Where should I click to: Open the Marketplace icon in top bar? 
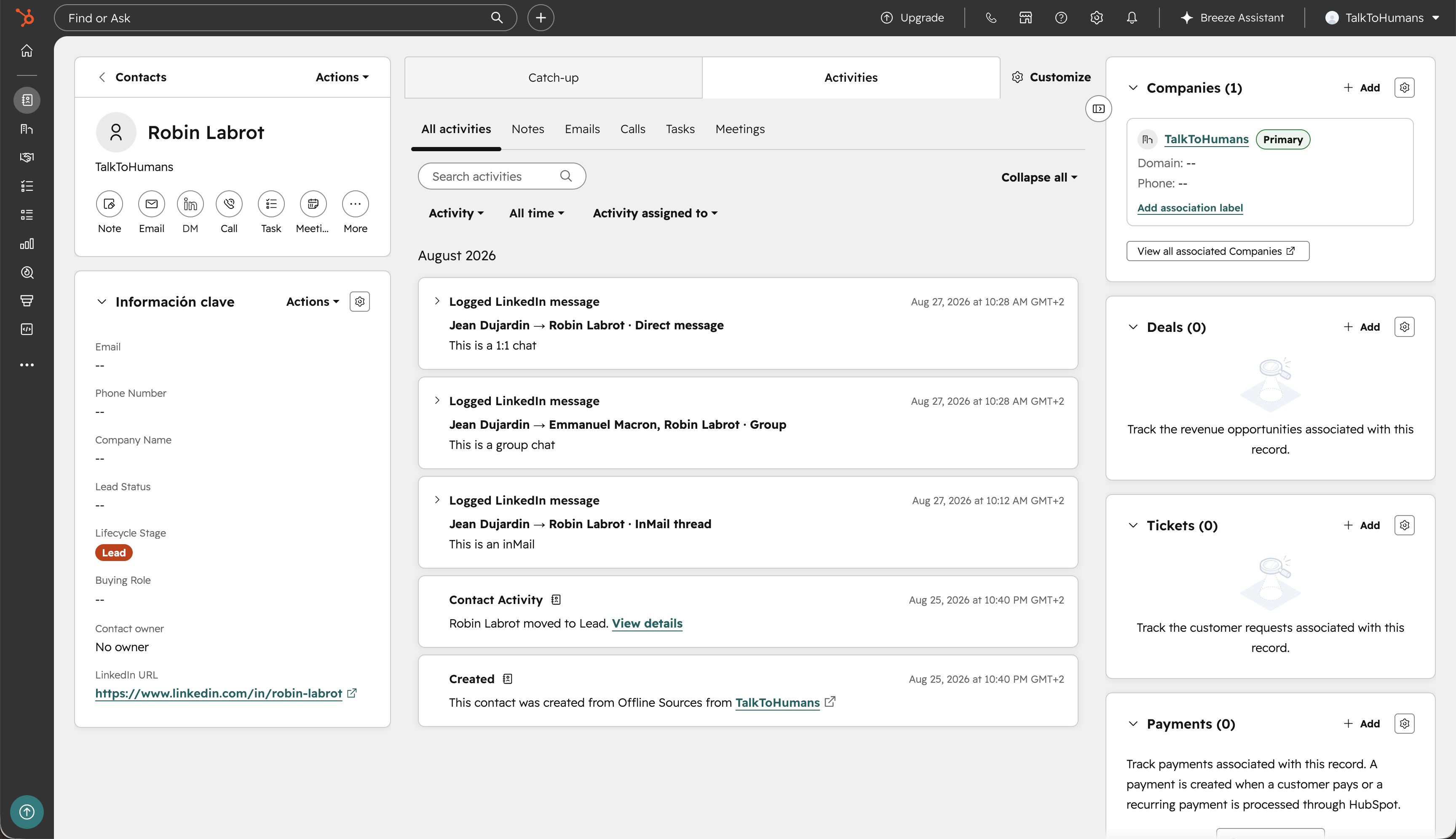pyautogui.click(x=1026, y=18)
